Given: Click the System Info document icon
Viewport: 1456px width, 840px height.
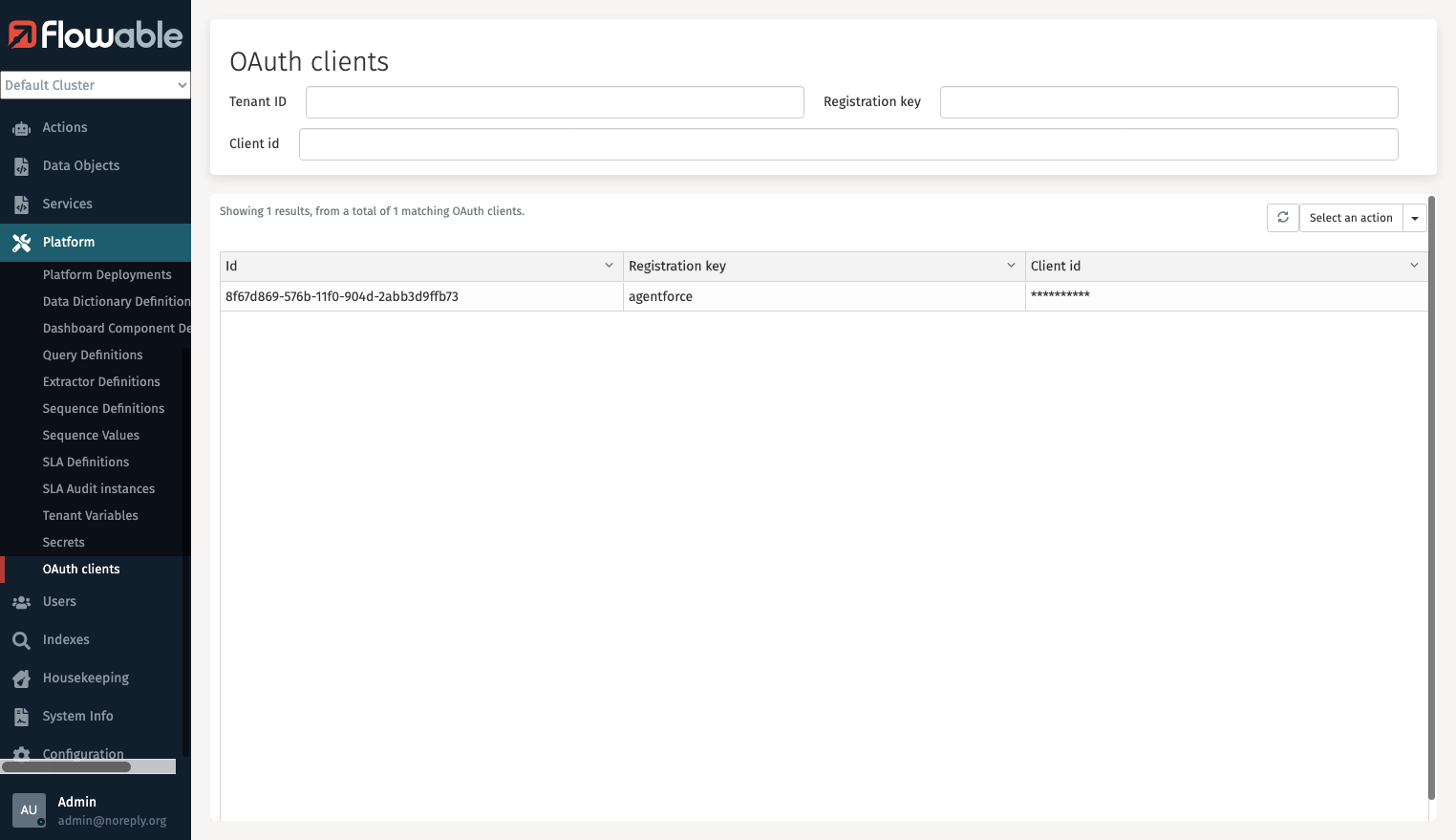Looking at the screenshot, I should click(22, 716).
